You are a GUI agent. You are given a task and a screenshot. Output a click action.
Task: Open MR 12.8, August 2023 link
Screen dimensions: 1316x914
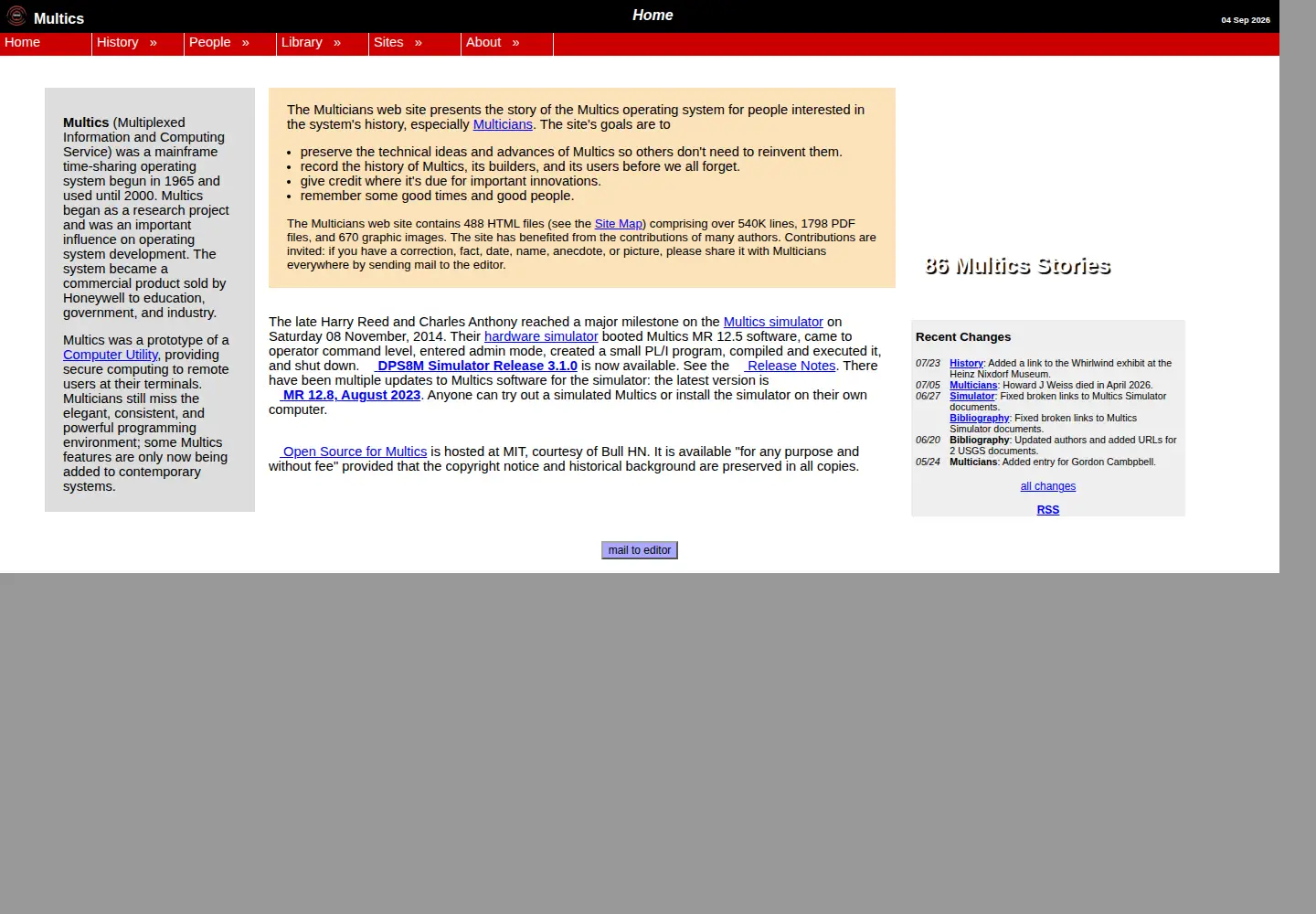[x=350, y=395]
